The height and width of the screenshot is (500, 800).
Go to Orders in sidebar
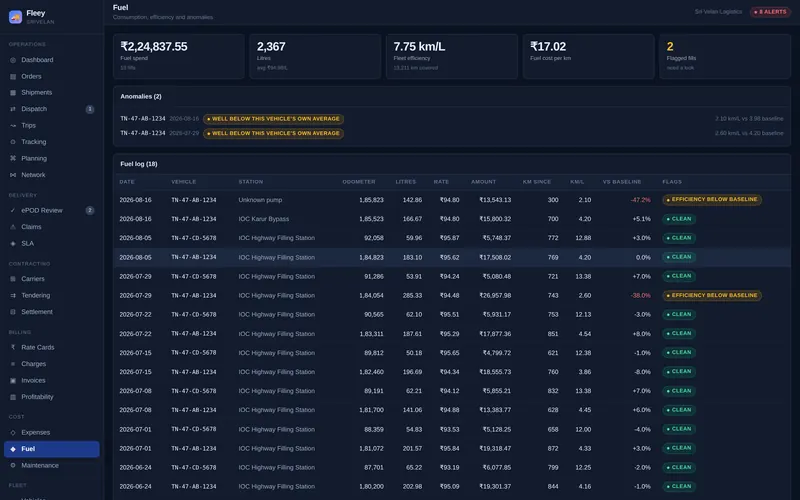52,77
